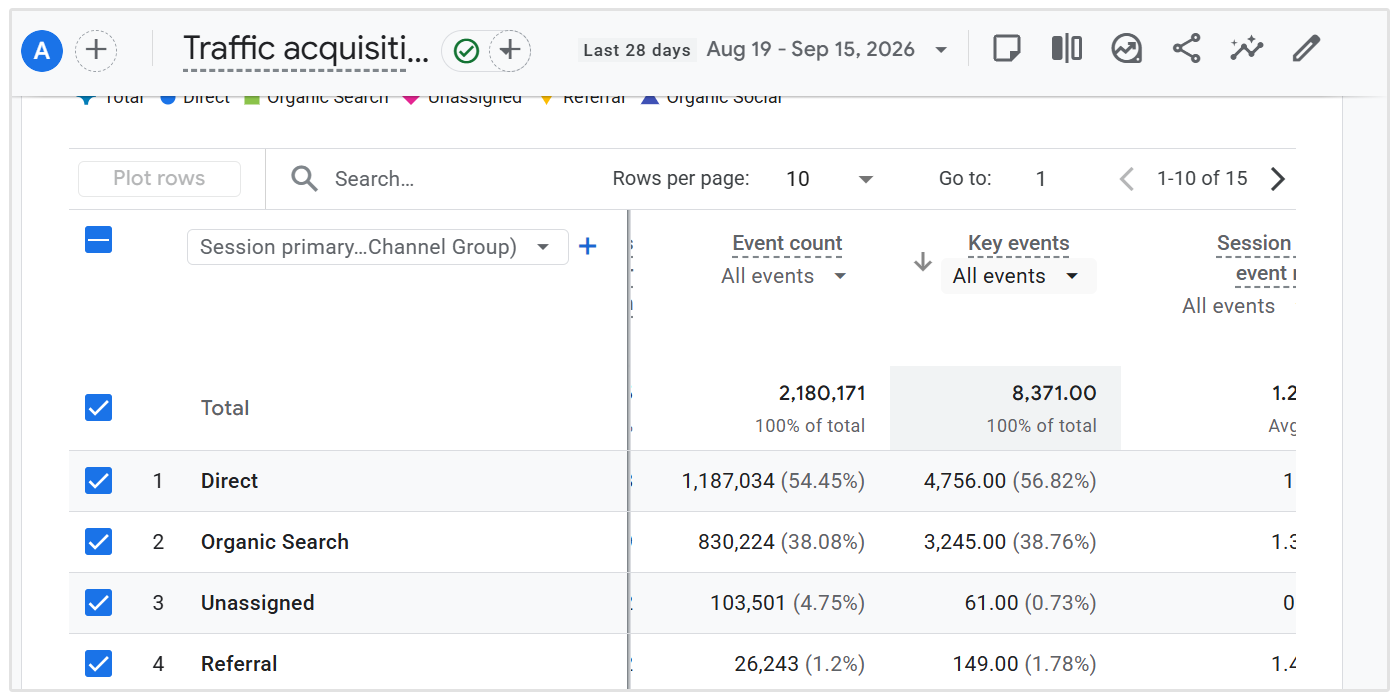
Task: Open the date range dropdown
Action: click(940, 50)
